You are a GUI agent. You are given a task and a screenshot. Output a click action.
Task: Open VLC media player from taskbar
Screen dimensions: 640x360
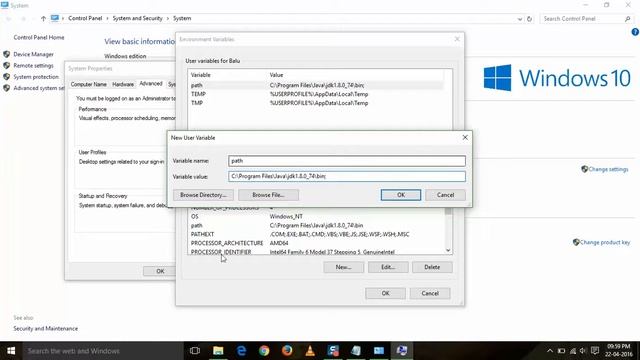tap(310, 351)
